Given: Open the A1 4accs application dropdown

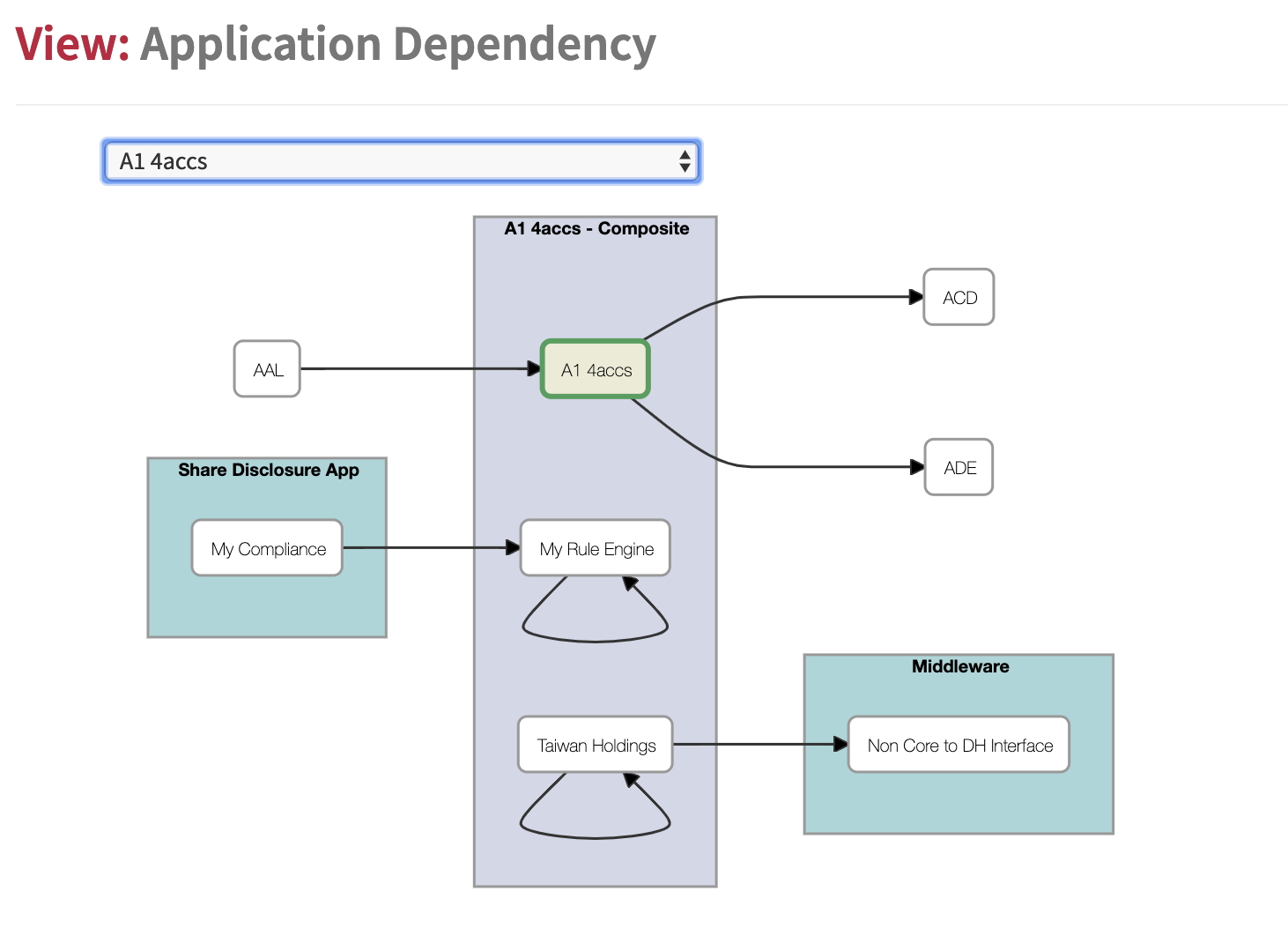Looking at the screenshot, I should pyautogui.click(x=401, y=161).
